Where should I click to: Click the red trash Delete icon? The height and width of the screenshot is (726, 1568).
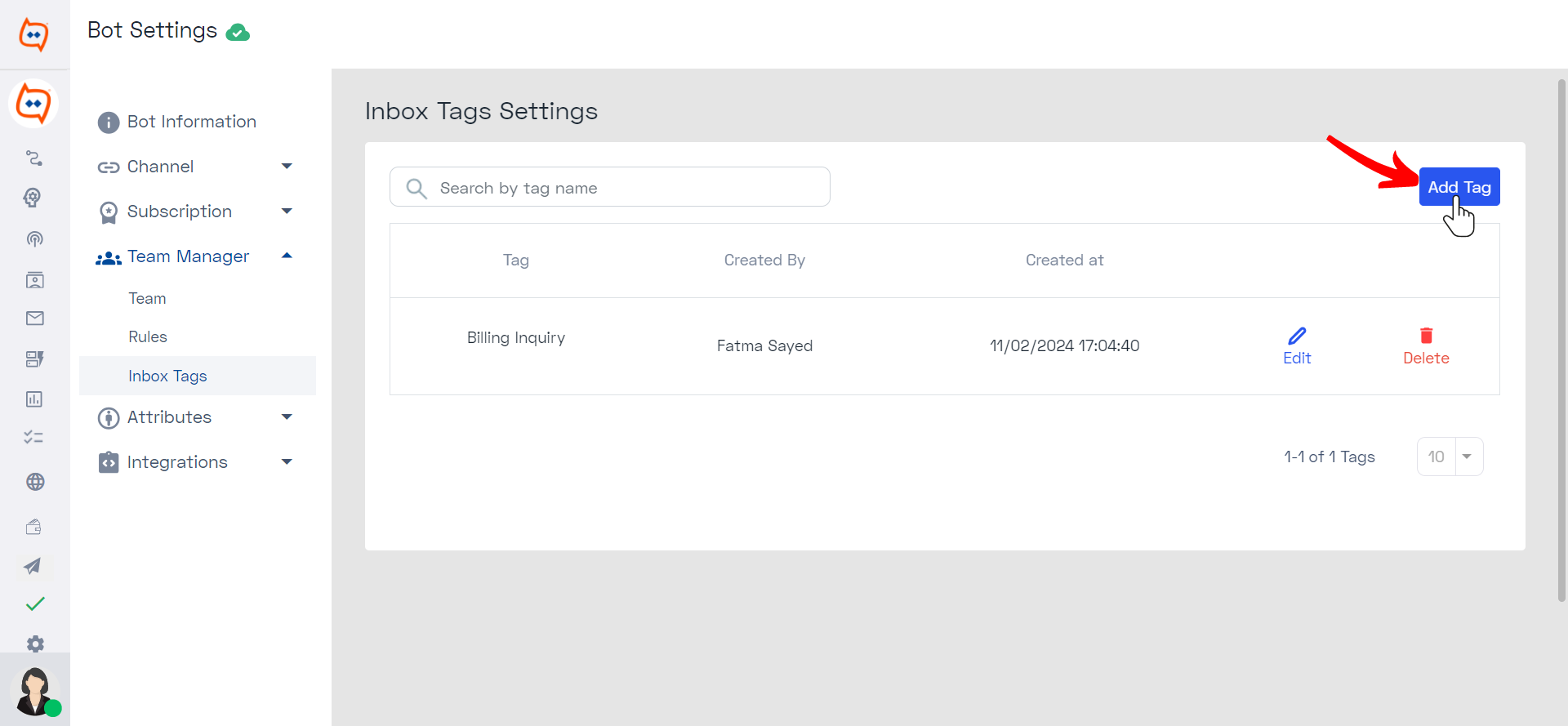tap(1426, 336)
